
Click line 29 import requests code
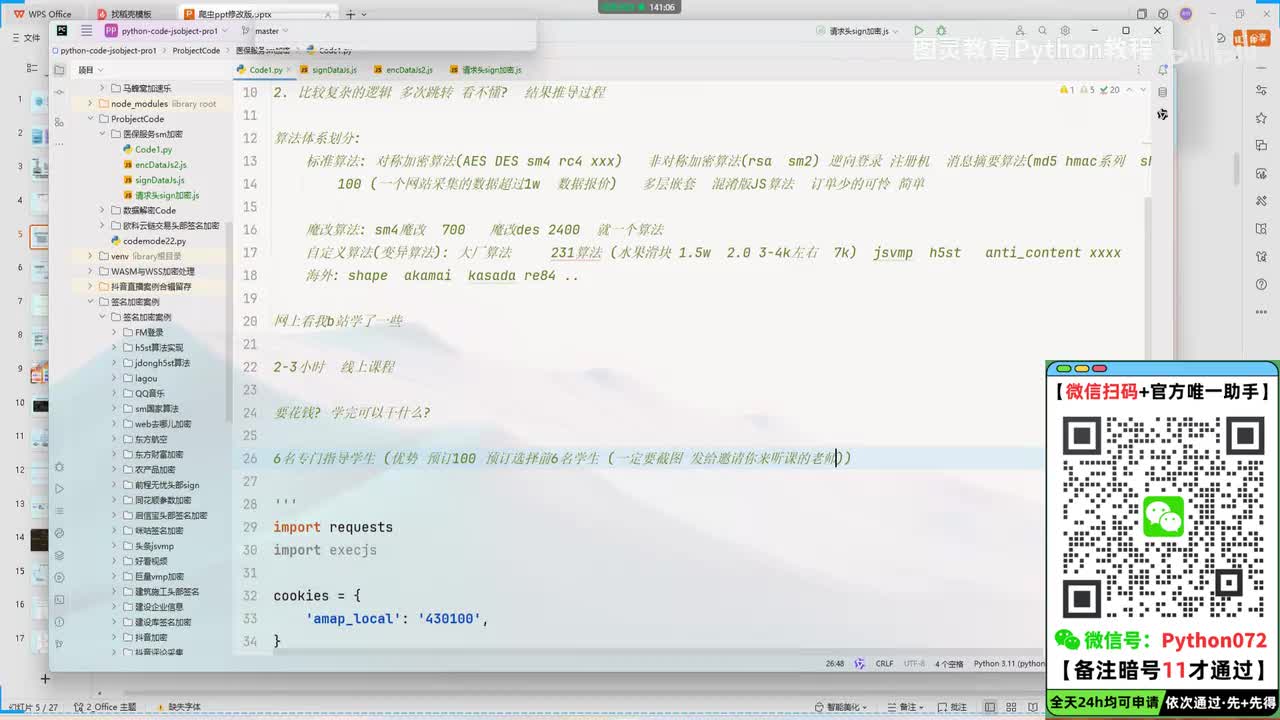click(333, 527)
